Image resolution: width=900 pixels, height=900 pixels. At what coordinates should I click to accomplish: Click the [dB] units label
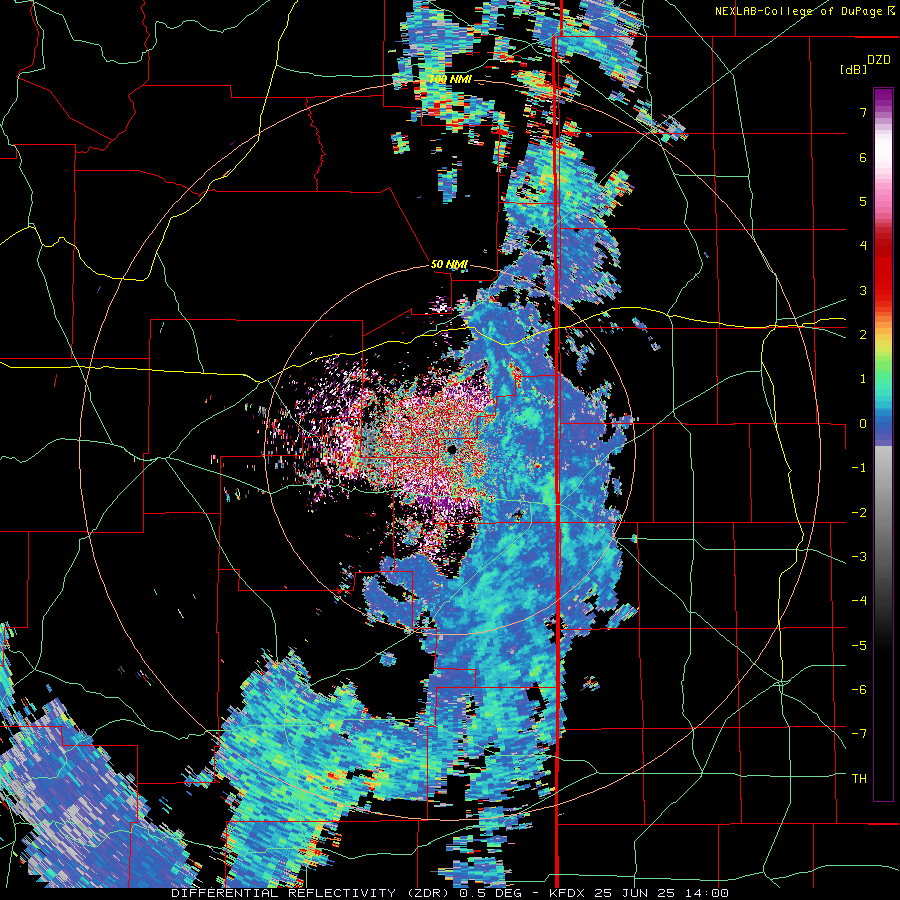853,69
